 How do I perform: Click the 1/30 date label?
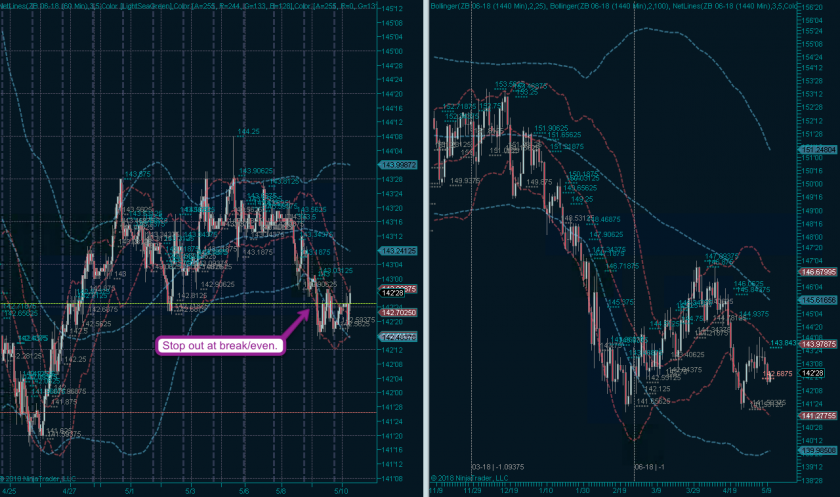click(582, 490)
